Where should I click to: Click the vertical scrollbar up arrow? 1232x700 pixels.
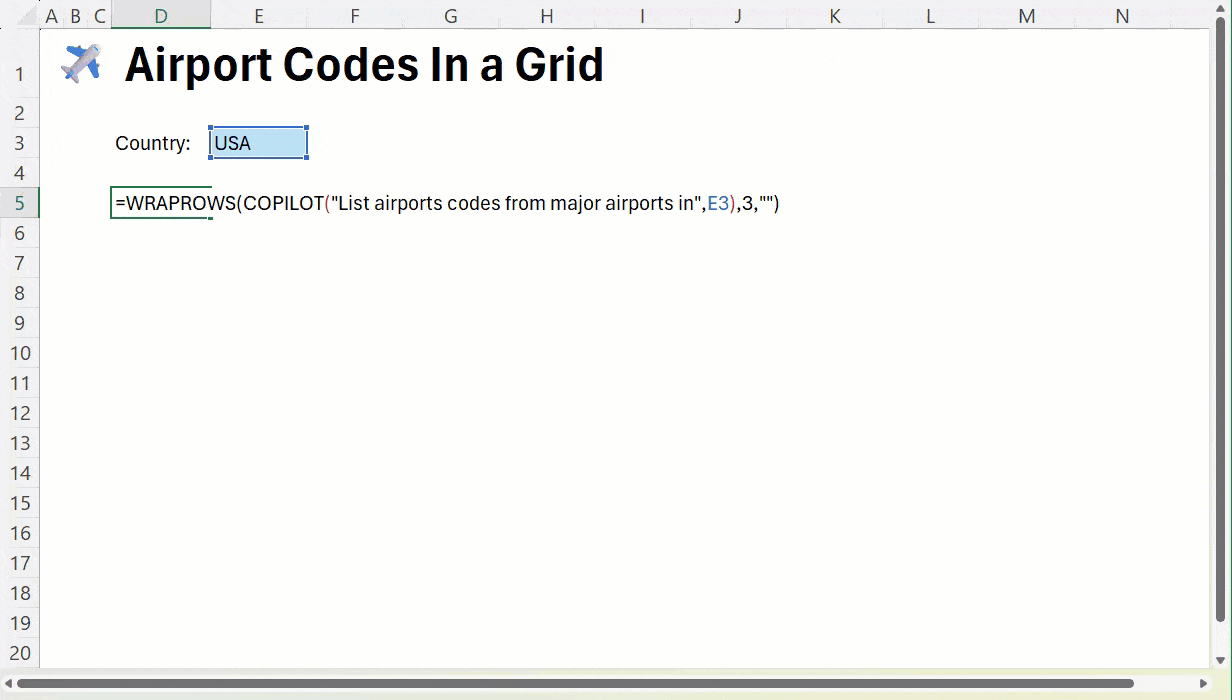click(1220, 10)
